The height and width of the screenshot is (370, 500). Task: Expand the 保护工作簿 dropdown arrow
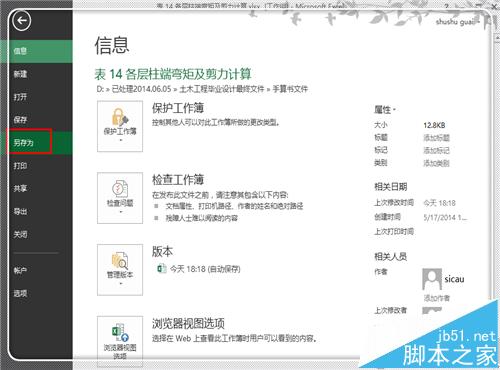coord(121,140)
